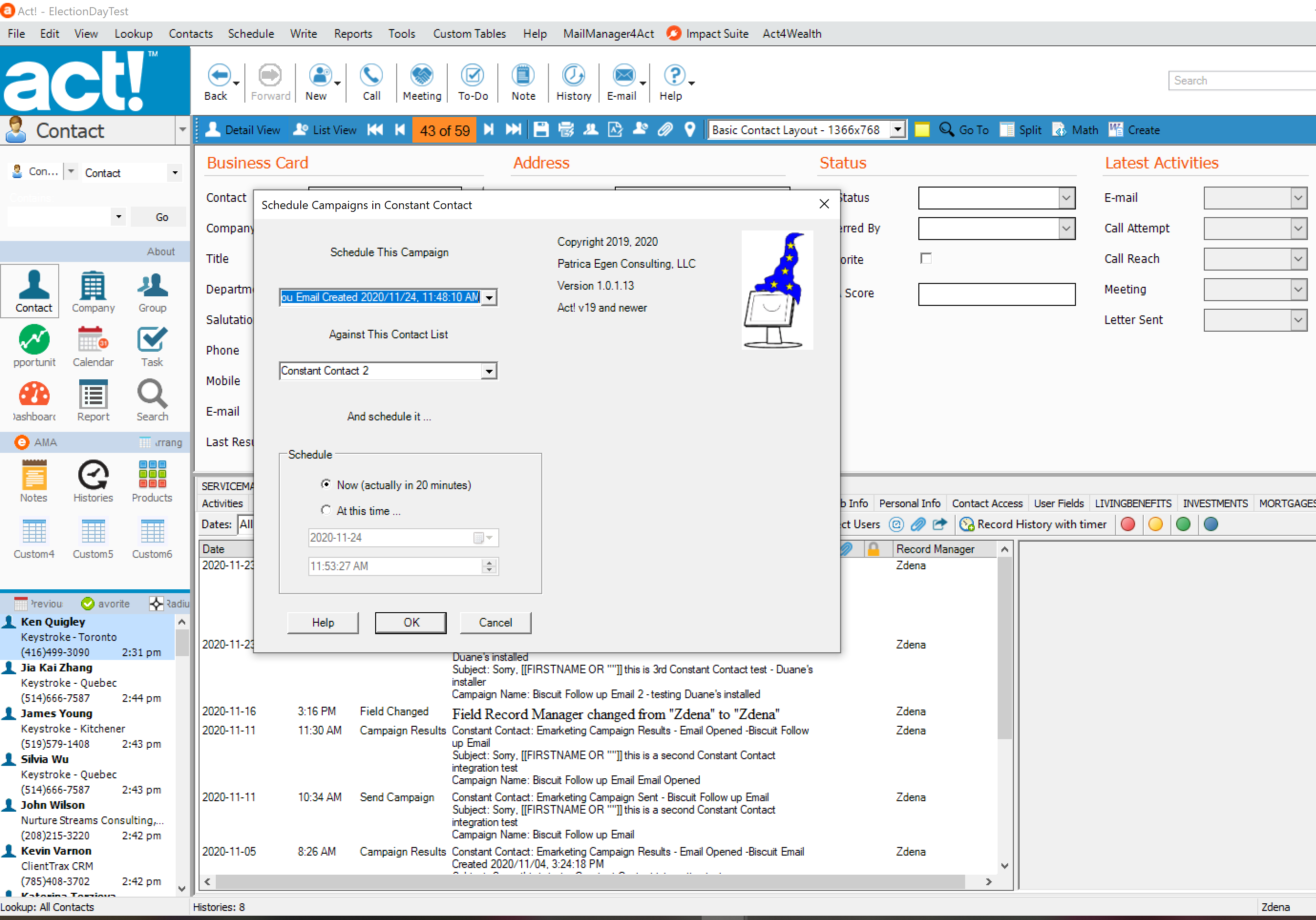Click the Save disk icon
Viewport: 1316px width, 920px height.
541,130
